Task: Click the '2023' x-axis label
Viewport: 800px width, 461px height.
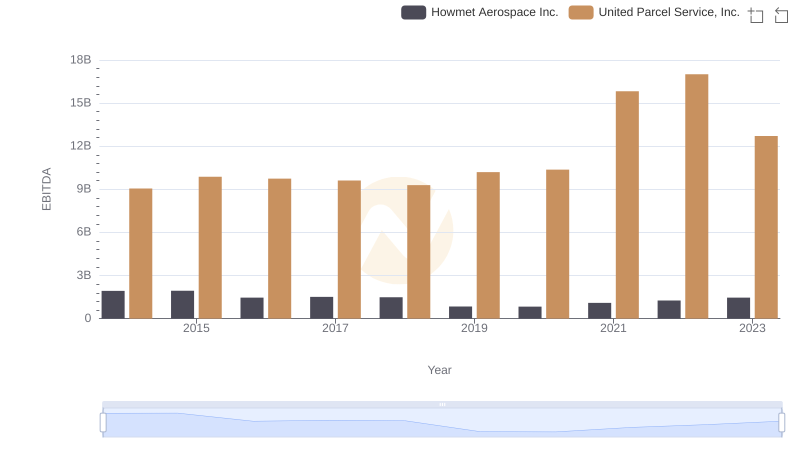Action: click(752, 328)
